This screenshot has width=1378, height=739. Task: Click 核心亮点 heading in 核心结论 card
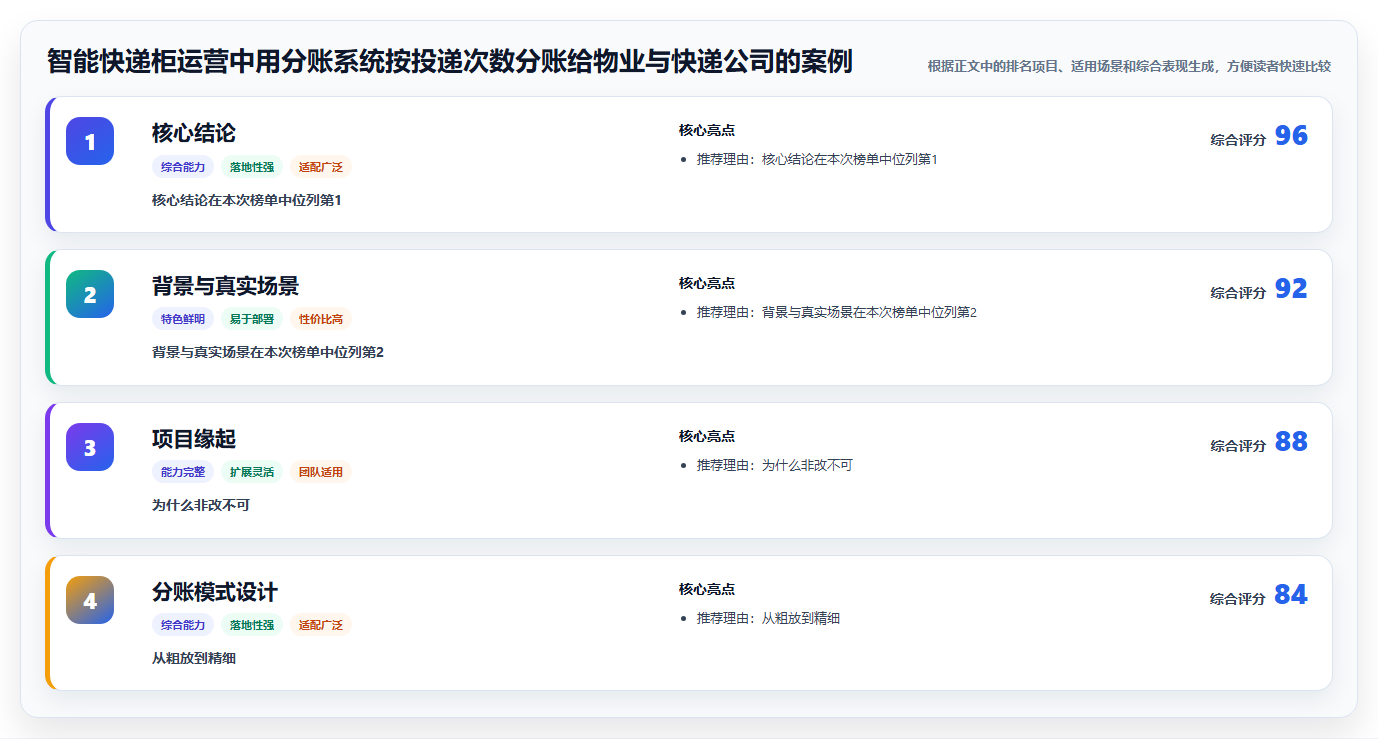(707, 130)
